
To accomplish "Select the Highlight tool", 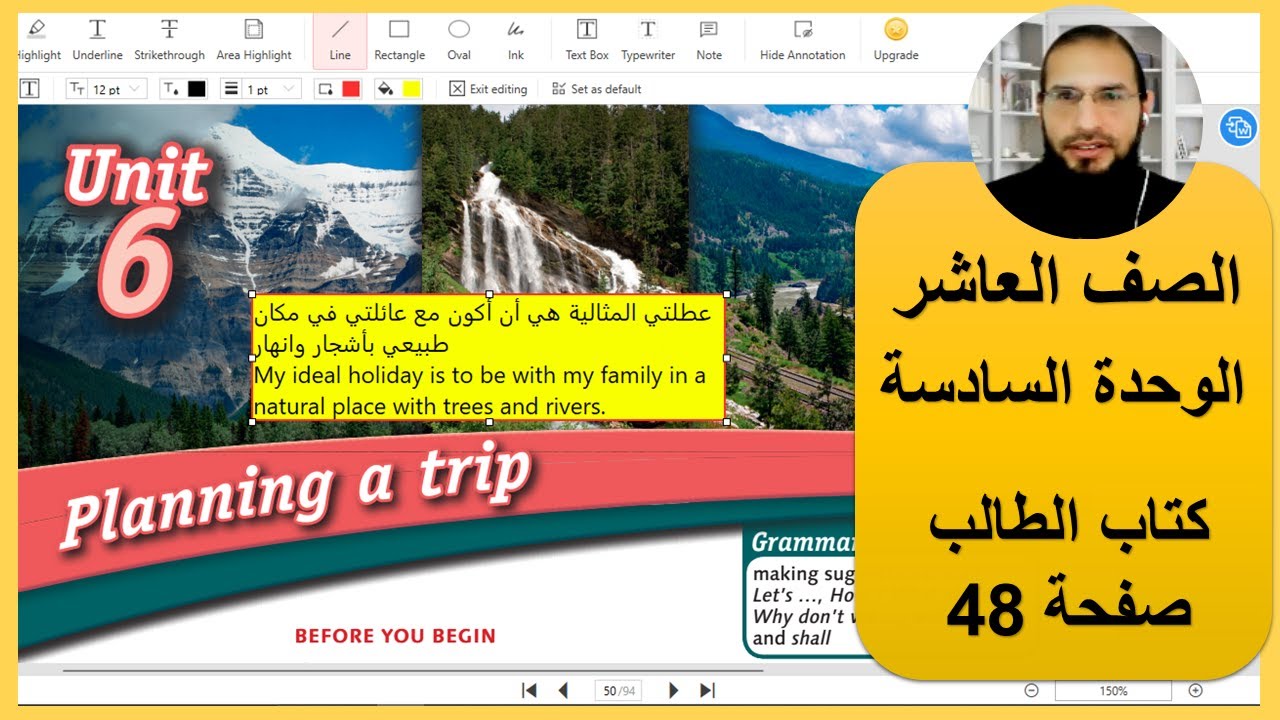I will pos(38,40).
